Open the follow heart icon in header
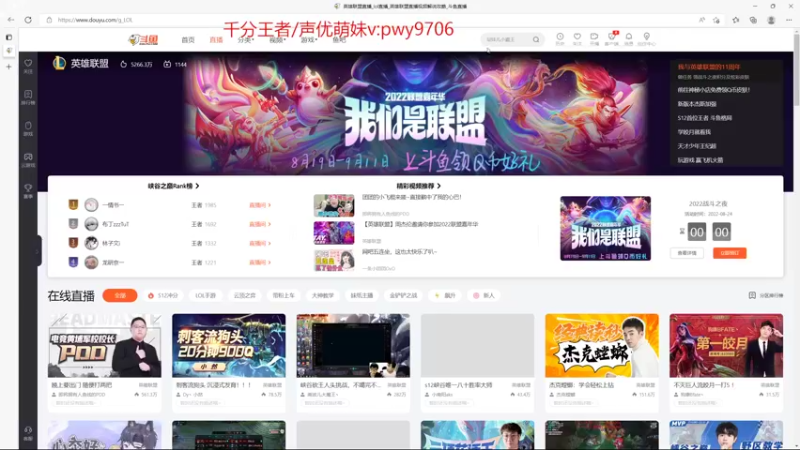The height and width of the screenshot is (450, 800). point(577,37)
